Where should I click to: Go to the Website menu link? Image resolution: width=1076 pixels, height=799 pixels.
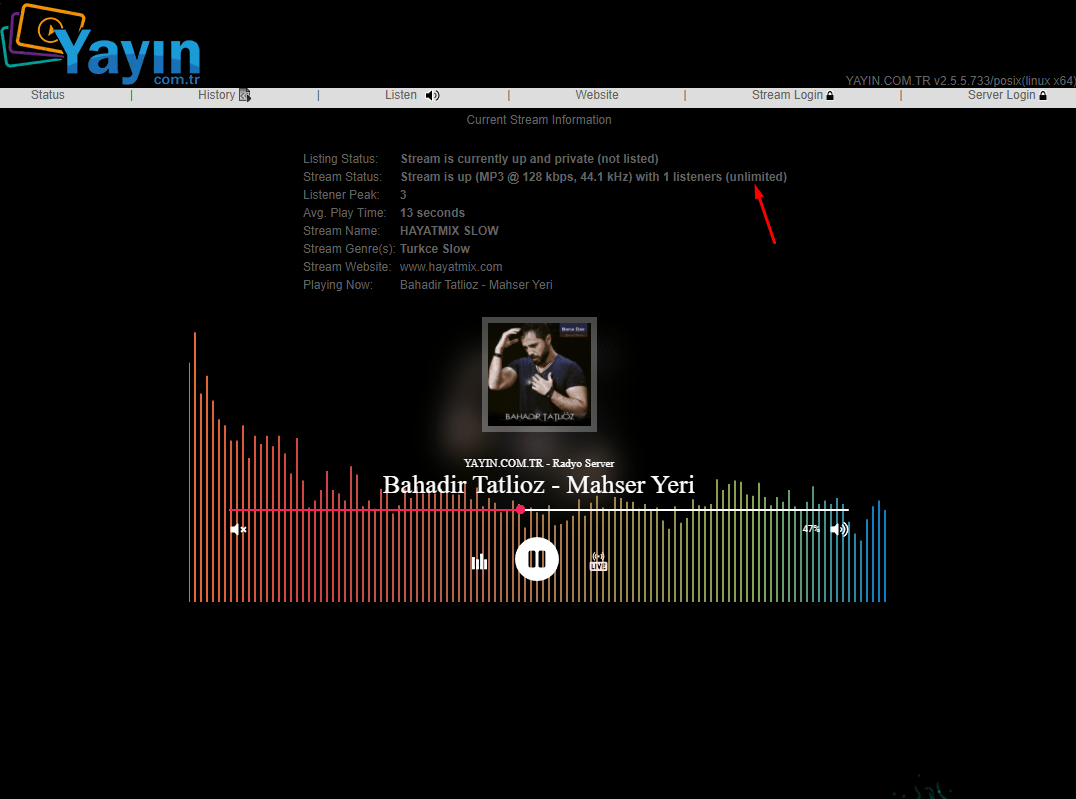pyautogui.click(x=596, y=95)
